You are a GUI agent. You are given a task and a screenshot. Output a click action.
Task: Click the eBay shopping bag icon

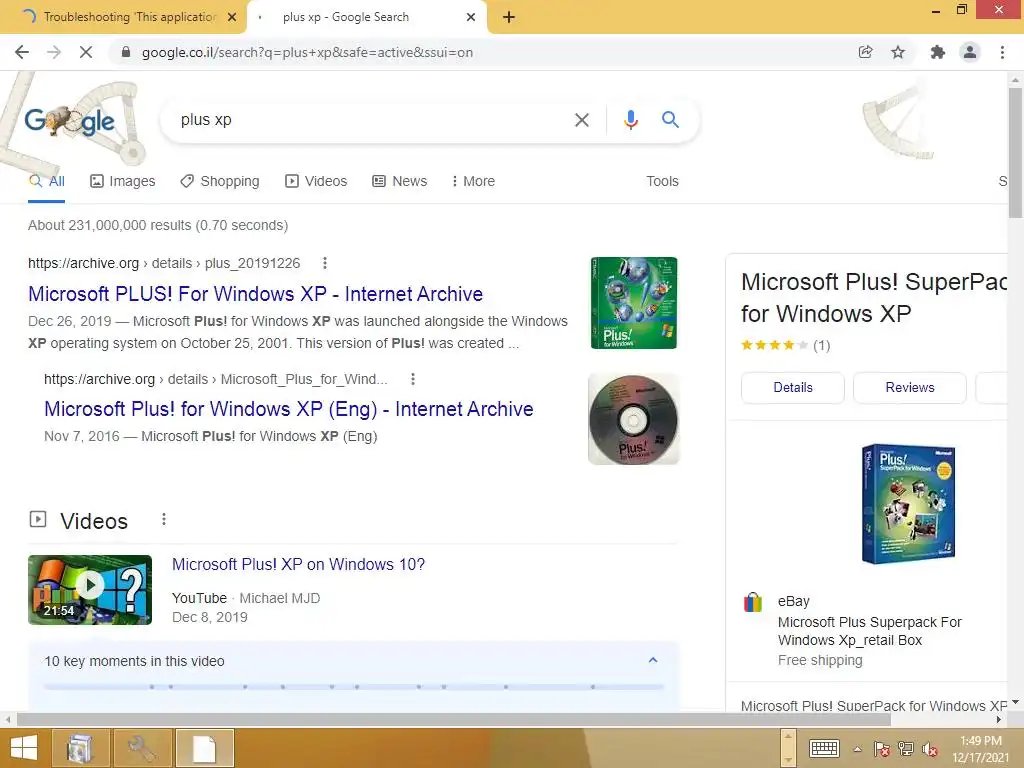pyautogui.click(x=753, y=601)
